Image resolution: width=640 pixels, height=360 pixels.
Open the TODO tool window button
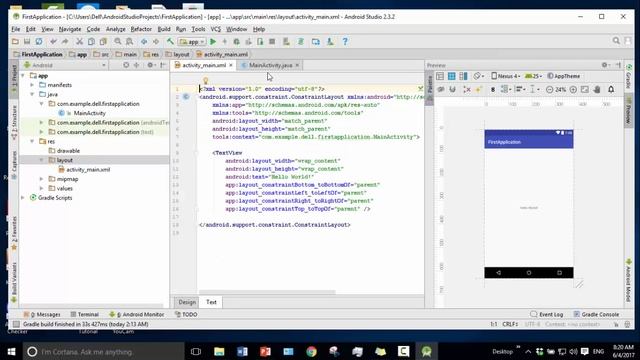click(x=186, y=314)
